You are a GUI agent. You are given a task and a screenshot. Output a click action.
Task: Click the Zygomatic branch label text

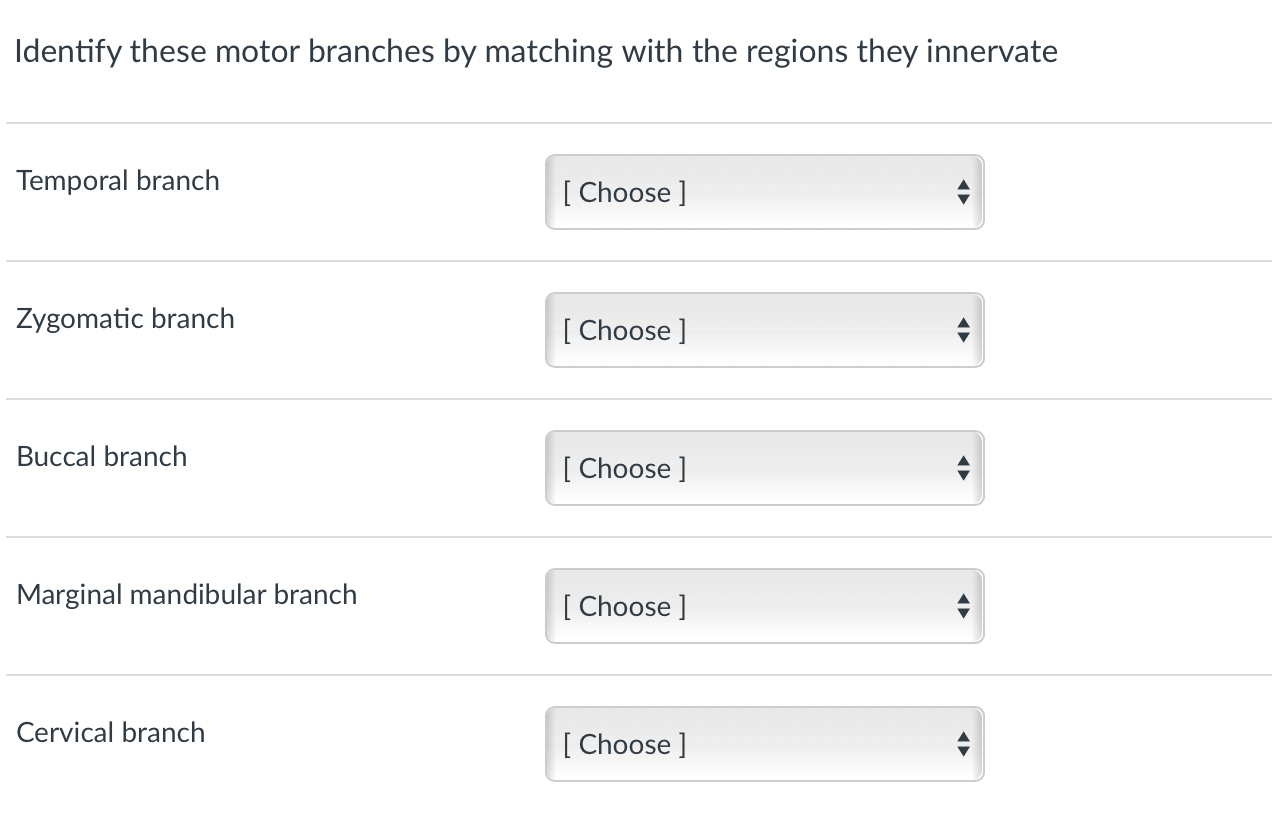click(126, 319)
